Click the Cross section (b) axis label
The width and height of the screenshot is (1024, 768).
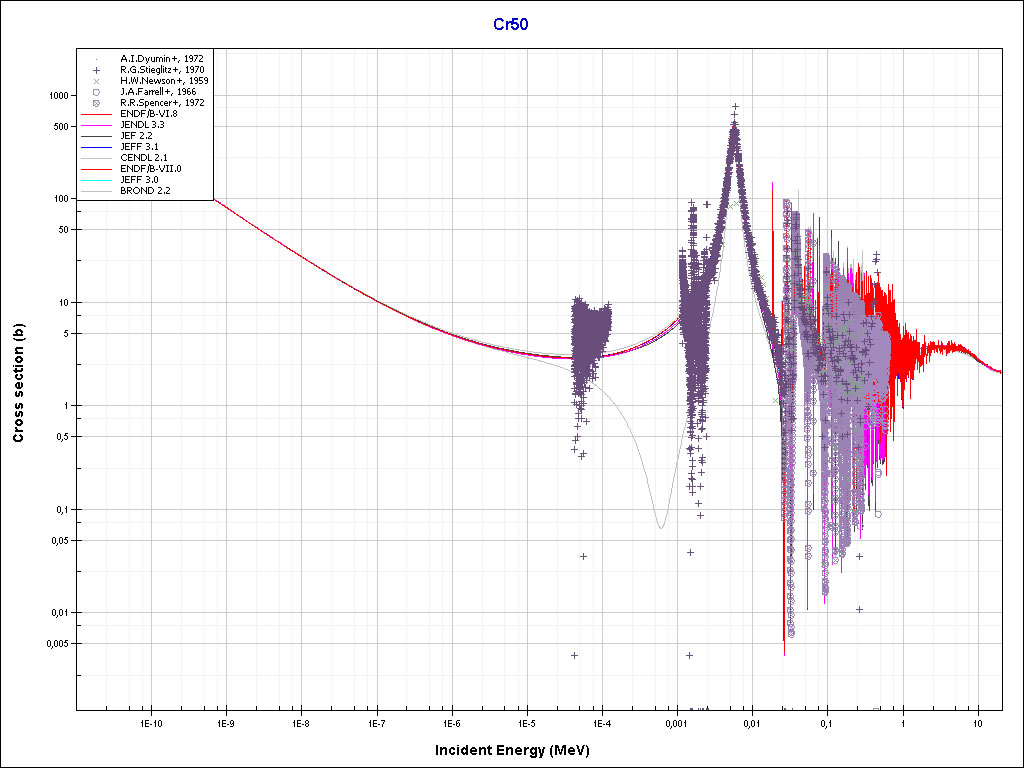click(x=18, y=383)
